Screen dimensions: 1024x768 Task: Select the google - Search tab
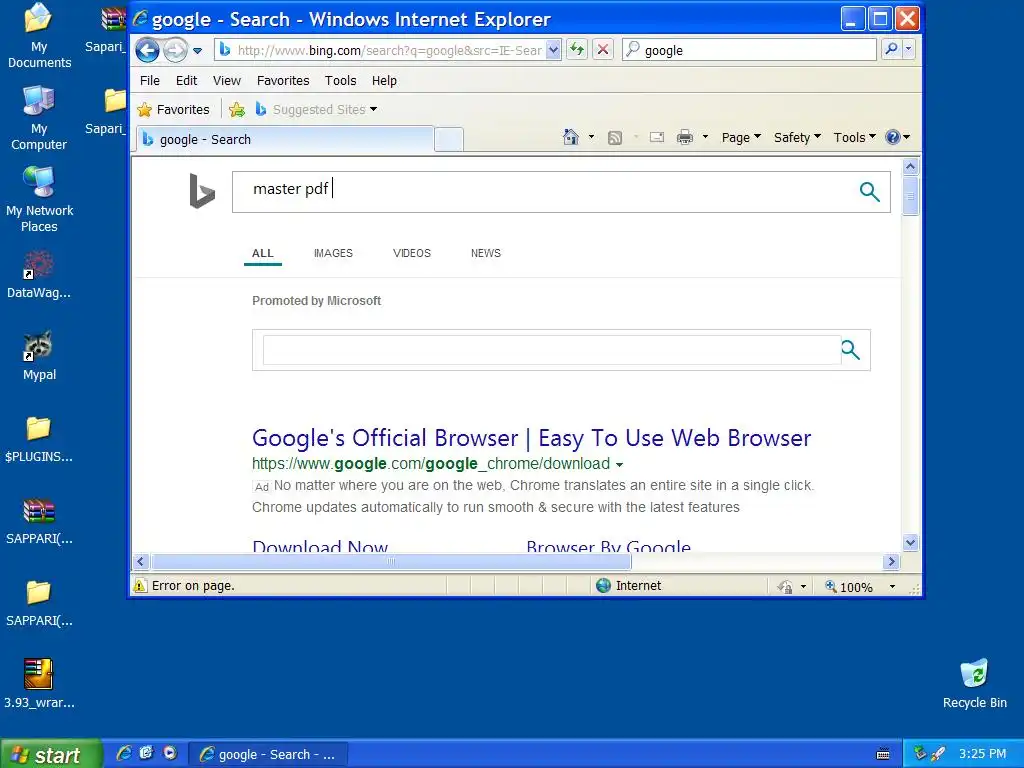click(x=285, y=139)
